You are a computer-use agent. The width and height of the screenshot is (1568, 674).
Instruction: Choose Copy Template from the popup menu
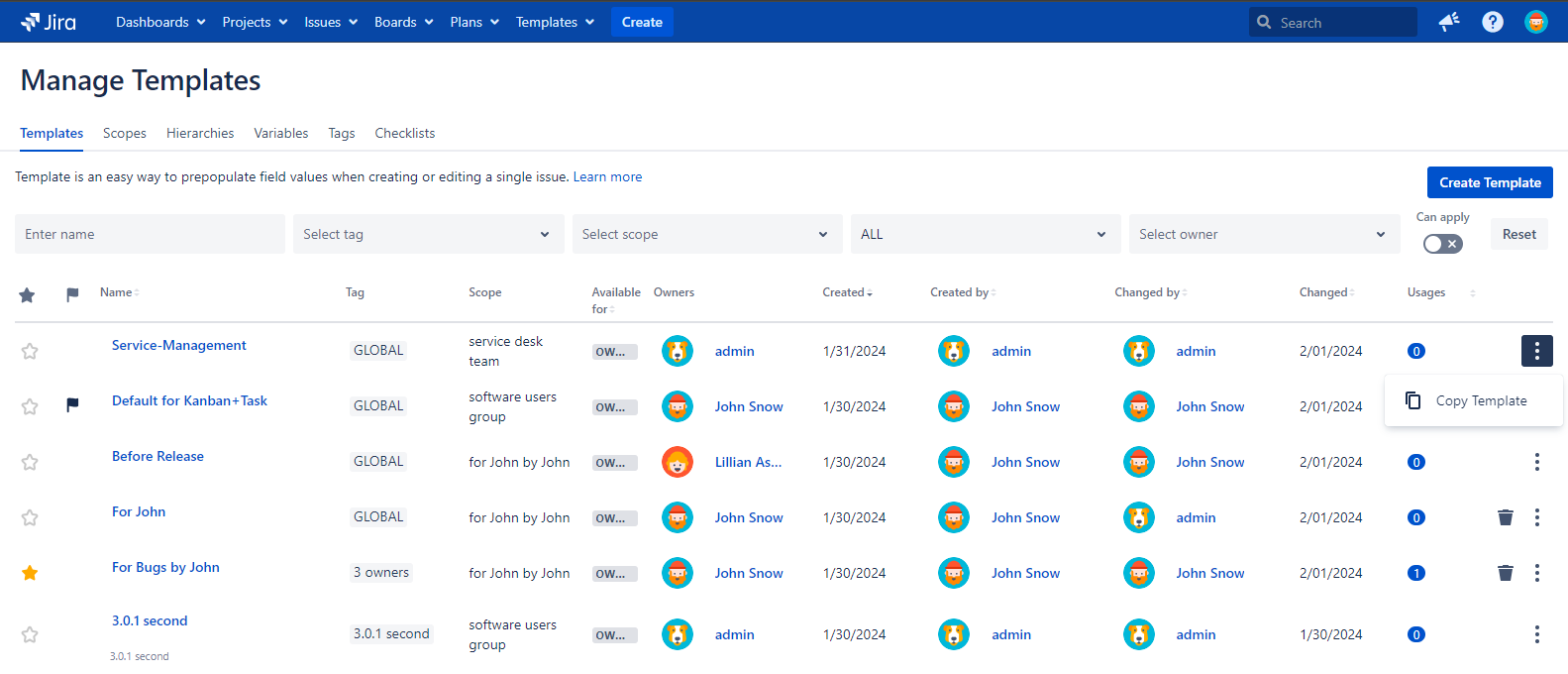tap(1480, 400)
